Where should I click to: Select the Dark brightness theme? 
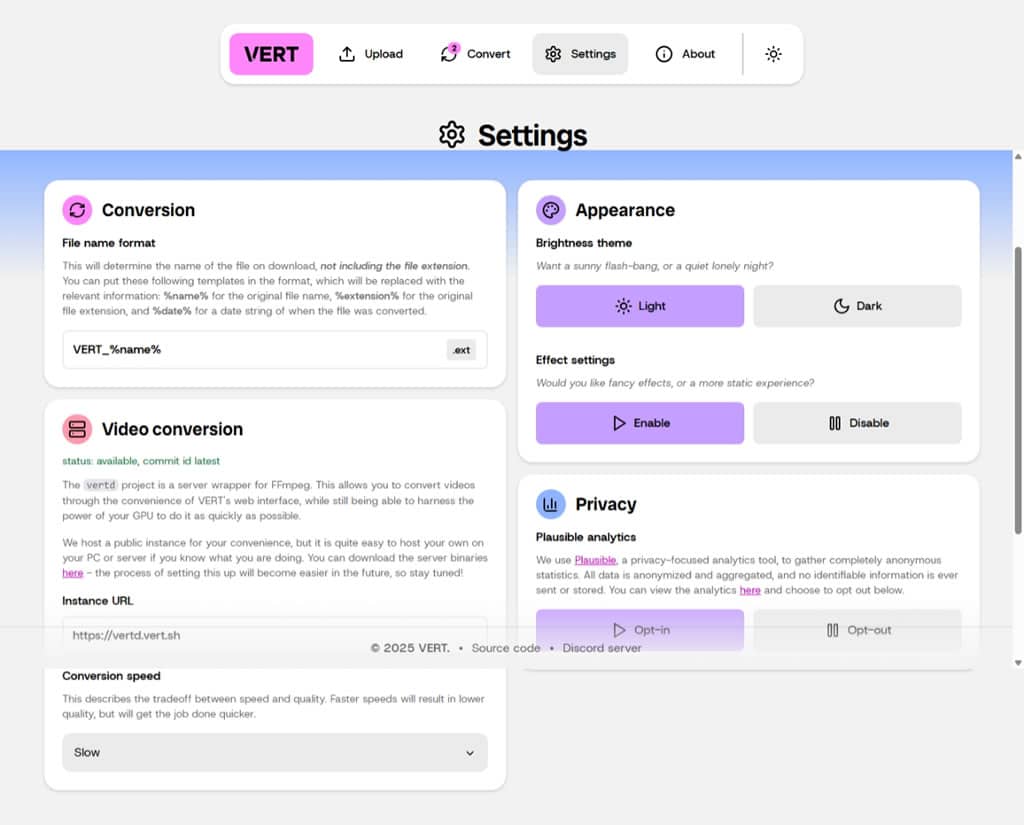(x=857, y=306)
